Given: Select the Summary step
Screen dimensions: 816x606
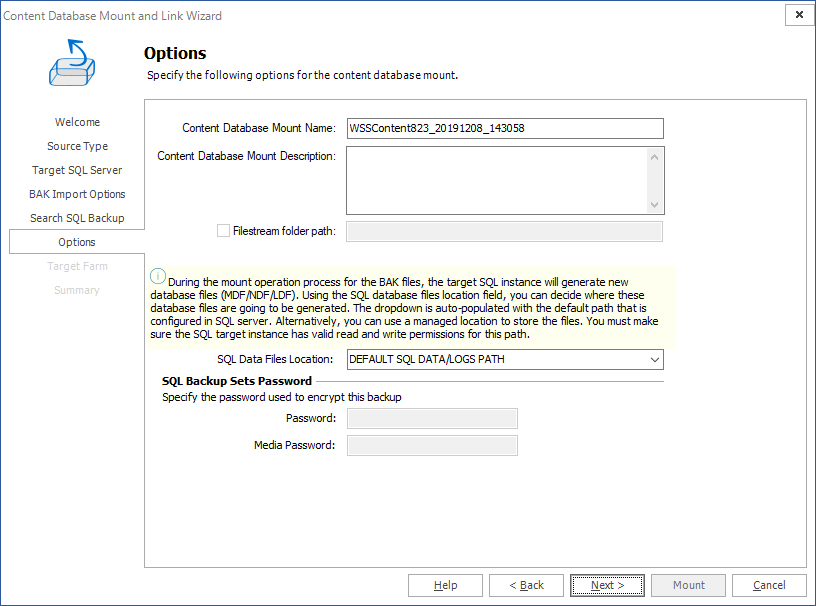Looking at the screenshot, I should coord(77,290).
